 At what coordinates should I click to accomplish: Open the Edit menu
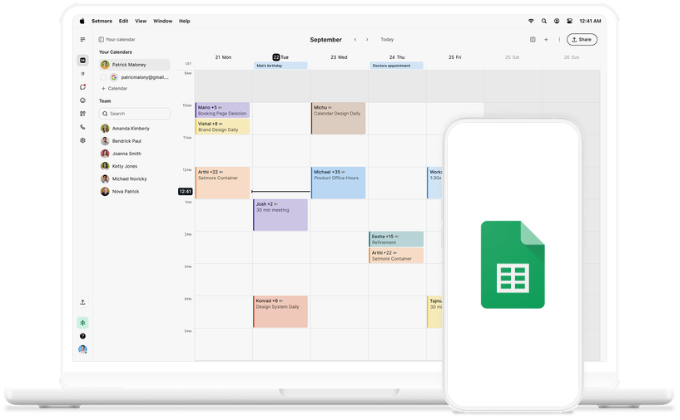click(x=124, y=21)
